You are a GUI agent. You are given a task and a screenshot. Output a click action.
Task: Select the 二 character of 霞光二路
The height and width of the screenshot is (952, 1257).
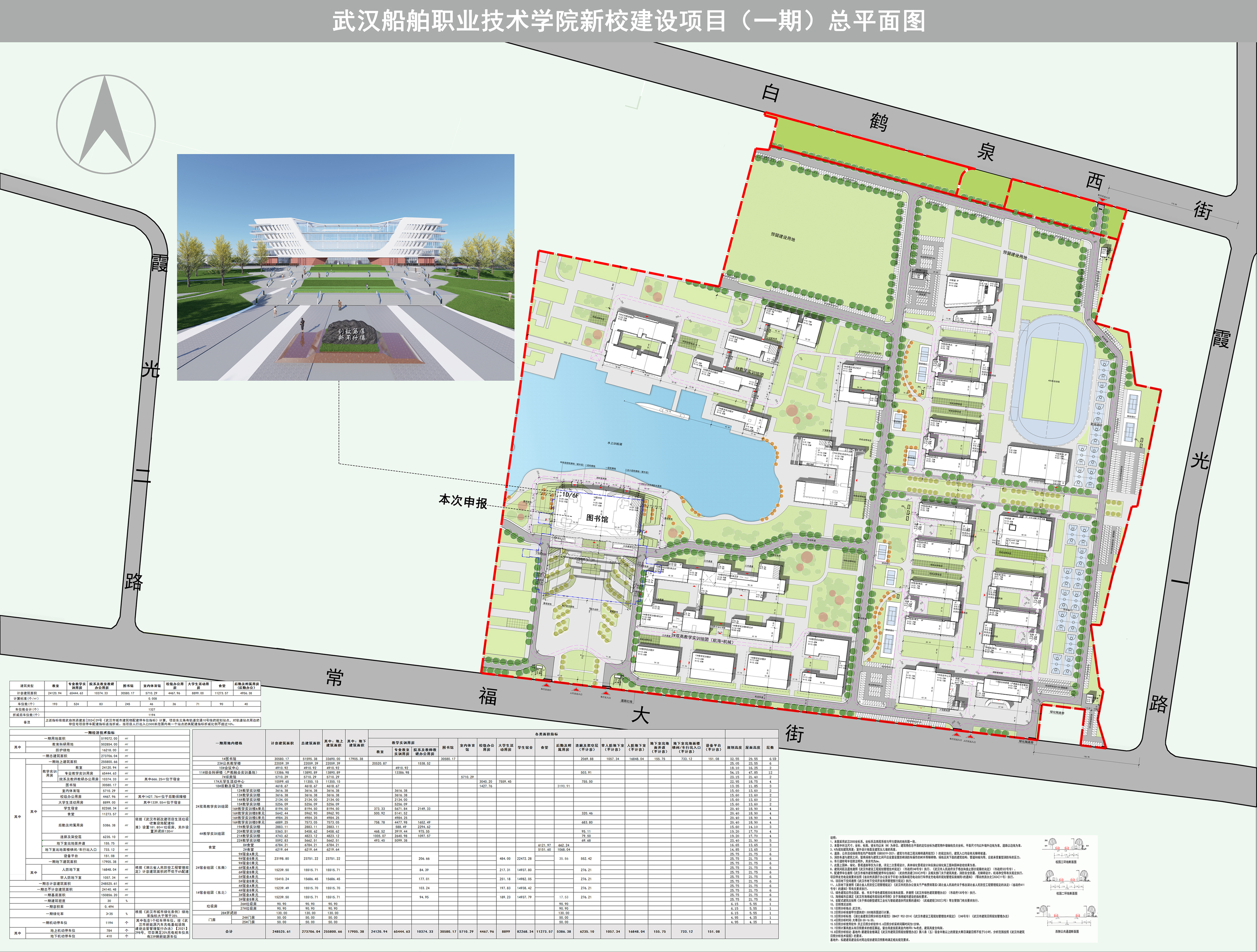coord(142,476)
